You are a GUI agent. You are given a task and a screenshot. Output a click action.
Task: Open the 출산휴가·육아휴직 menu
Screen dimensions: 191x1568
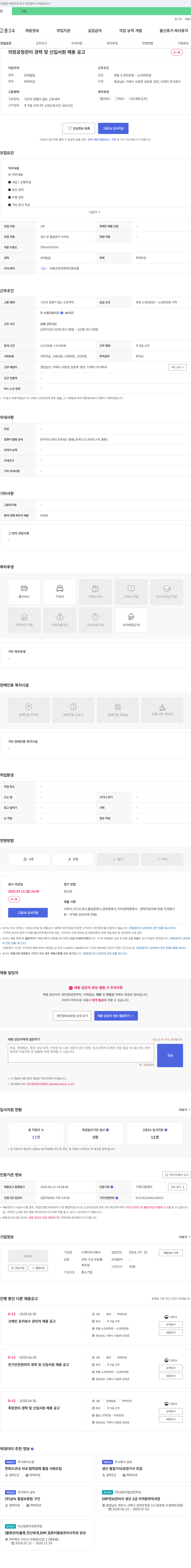coord(174,30)
